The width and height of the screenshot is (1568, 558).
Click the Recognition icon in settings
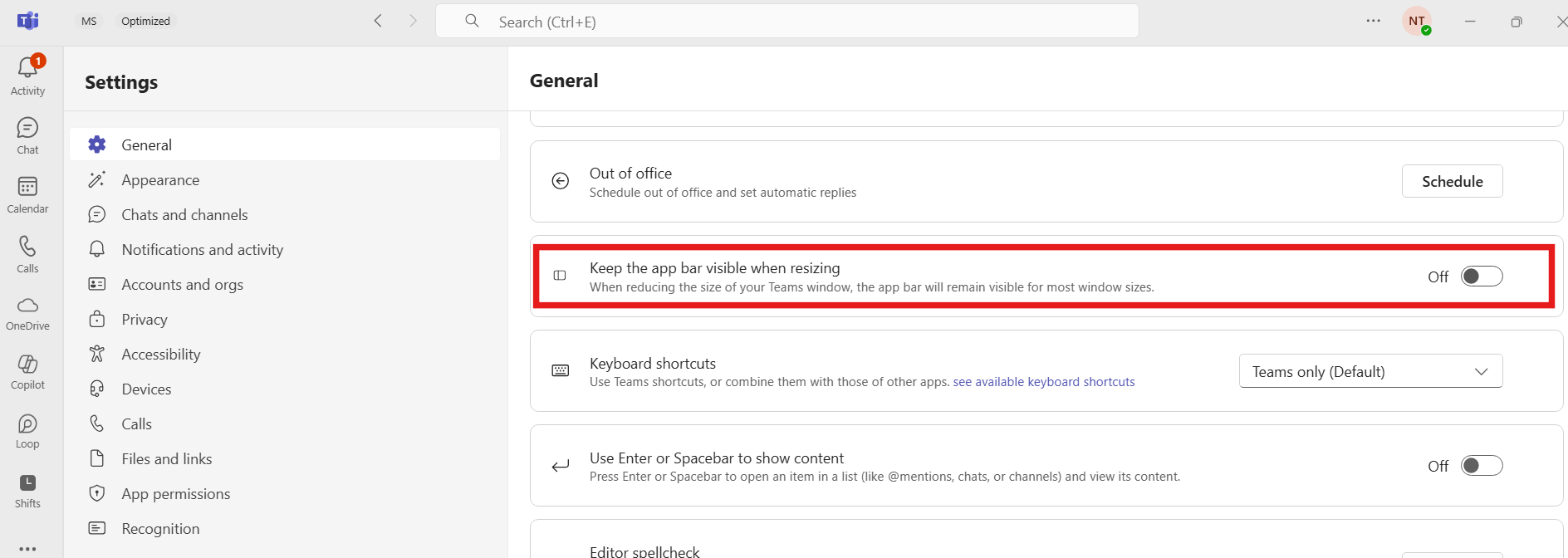click(97, 528)
